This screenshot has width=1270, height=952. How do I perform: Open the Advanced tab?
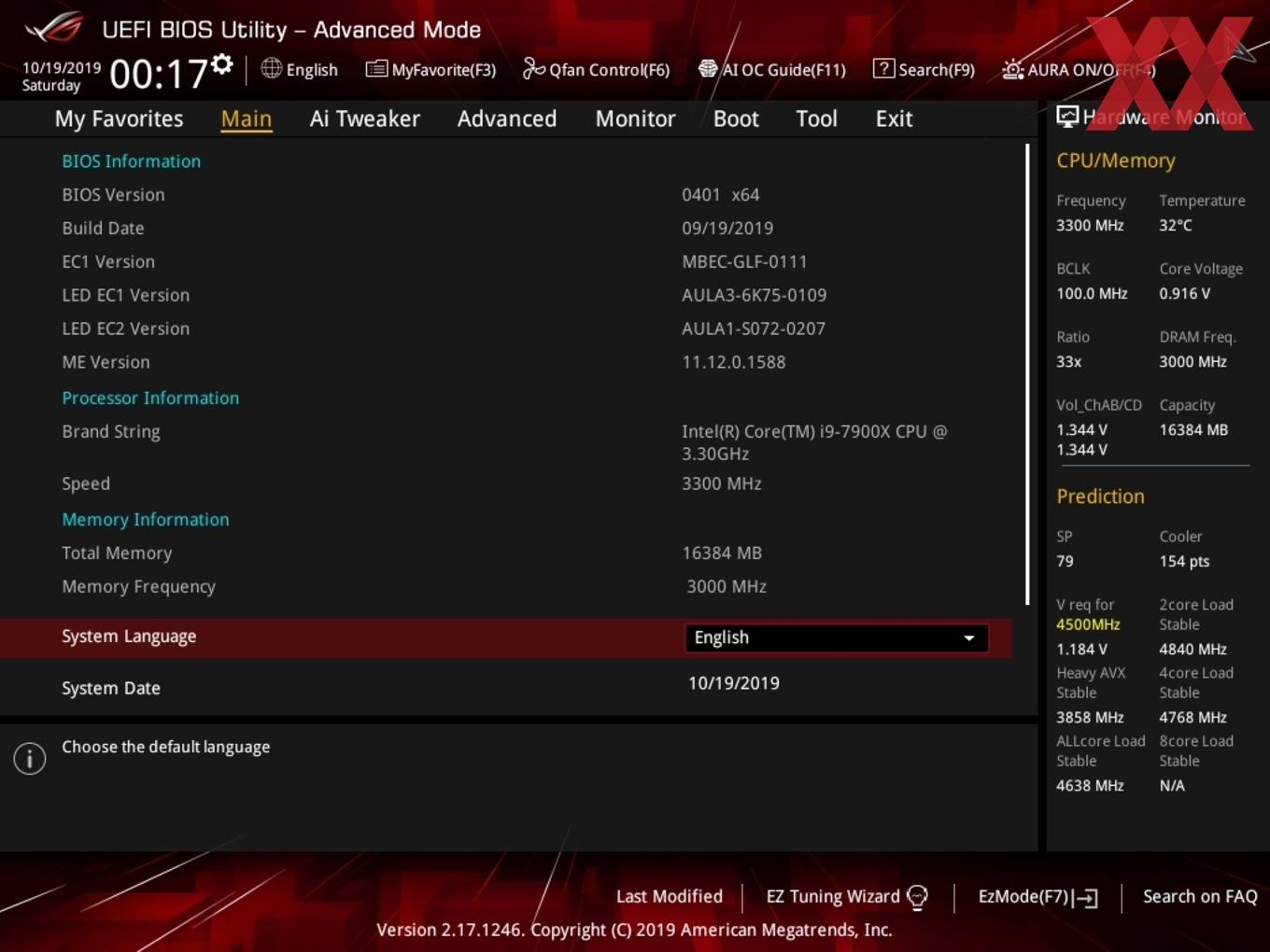pyautogui.click(x=507, y=119)
